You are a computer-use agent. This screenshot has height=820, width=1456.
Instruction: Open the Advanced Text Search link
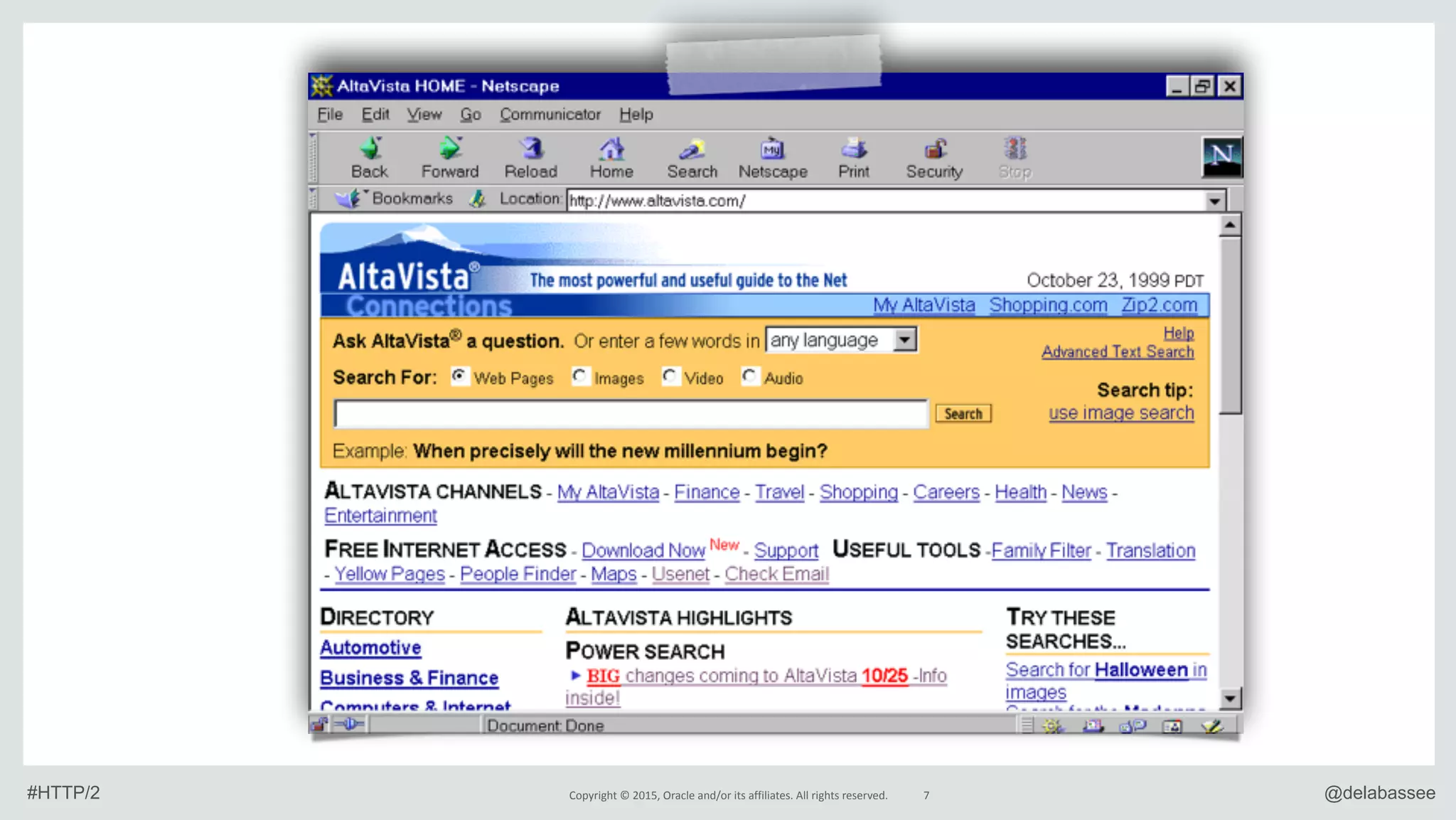click(1118, 352)
